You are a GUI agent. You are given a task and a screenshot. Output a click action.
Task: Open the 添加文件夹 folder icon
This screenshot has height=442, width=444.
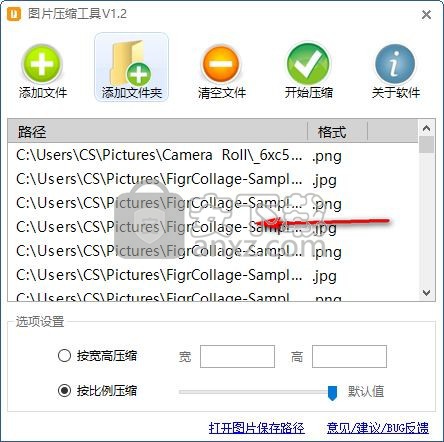click(x=131, y=63)
